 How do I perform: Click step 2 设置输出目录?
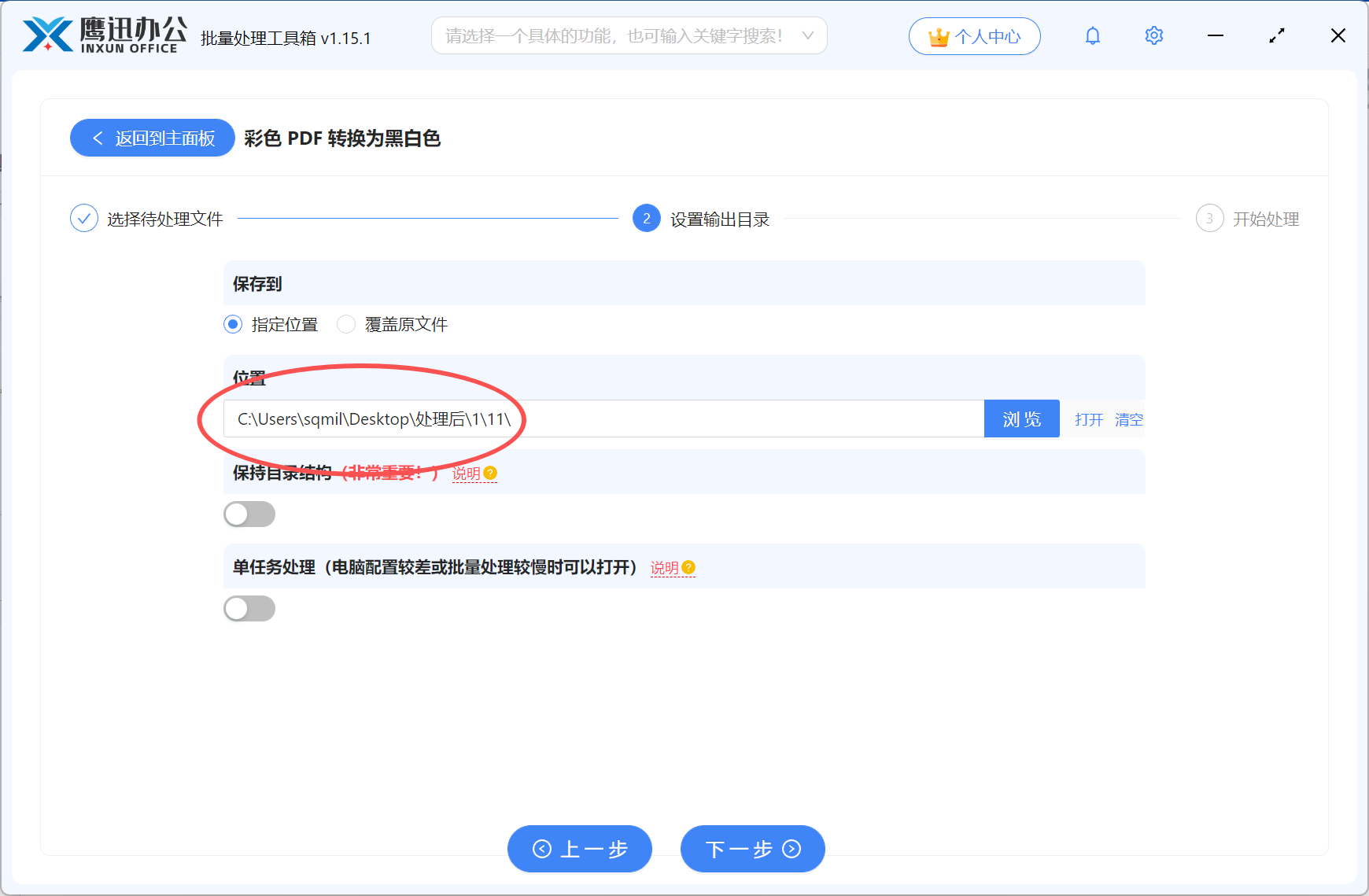click(x=702, y=219)
